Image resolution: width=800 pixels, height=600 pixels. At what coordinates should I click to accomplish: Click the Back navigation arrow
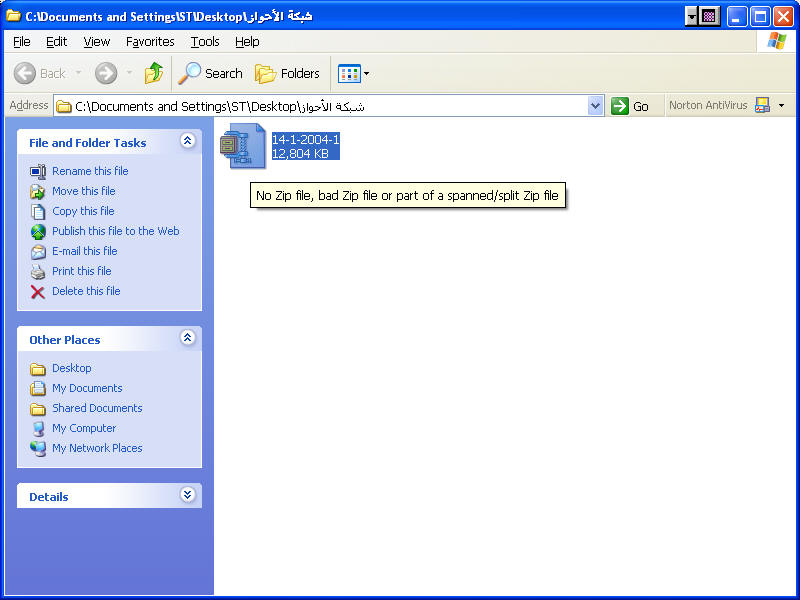40,73
